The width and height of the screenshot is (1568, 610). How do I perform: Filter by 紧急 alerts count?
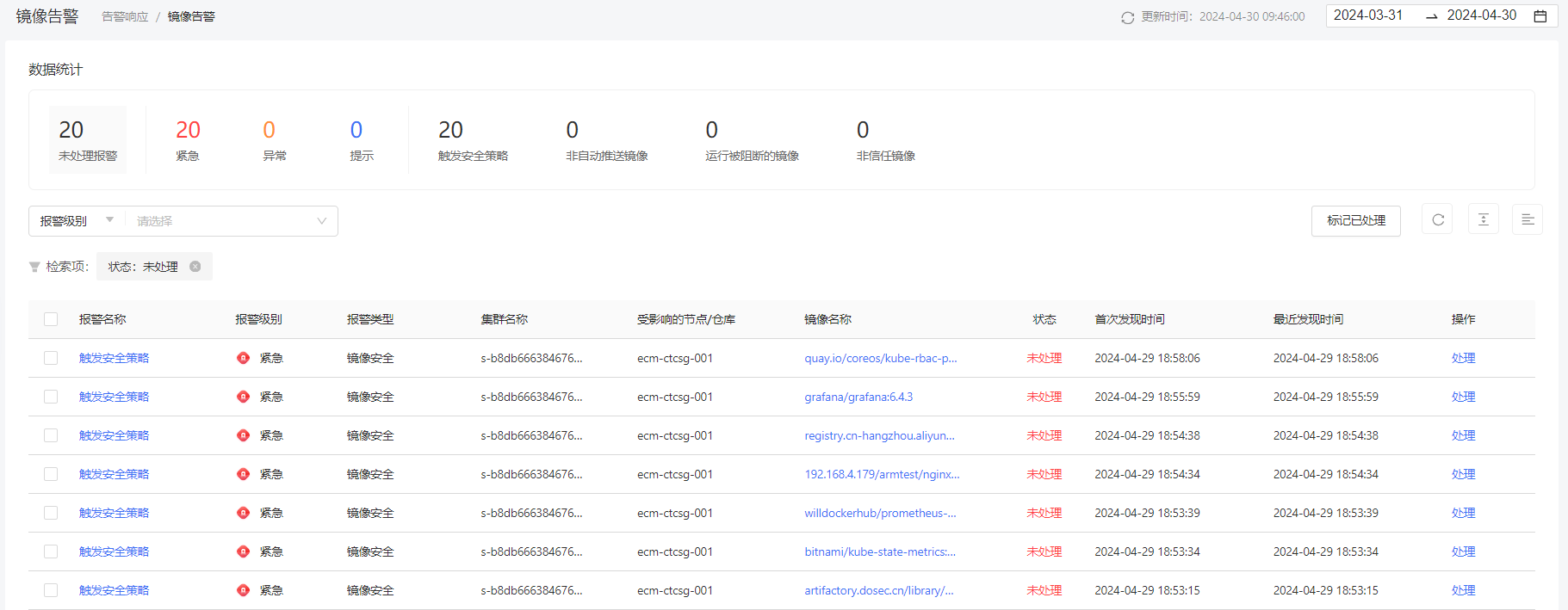tap(188, 140)
